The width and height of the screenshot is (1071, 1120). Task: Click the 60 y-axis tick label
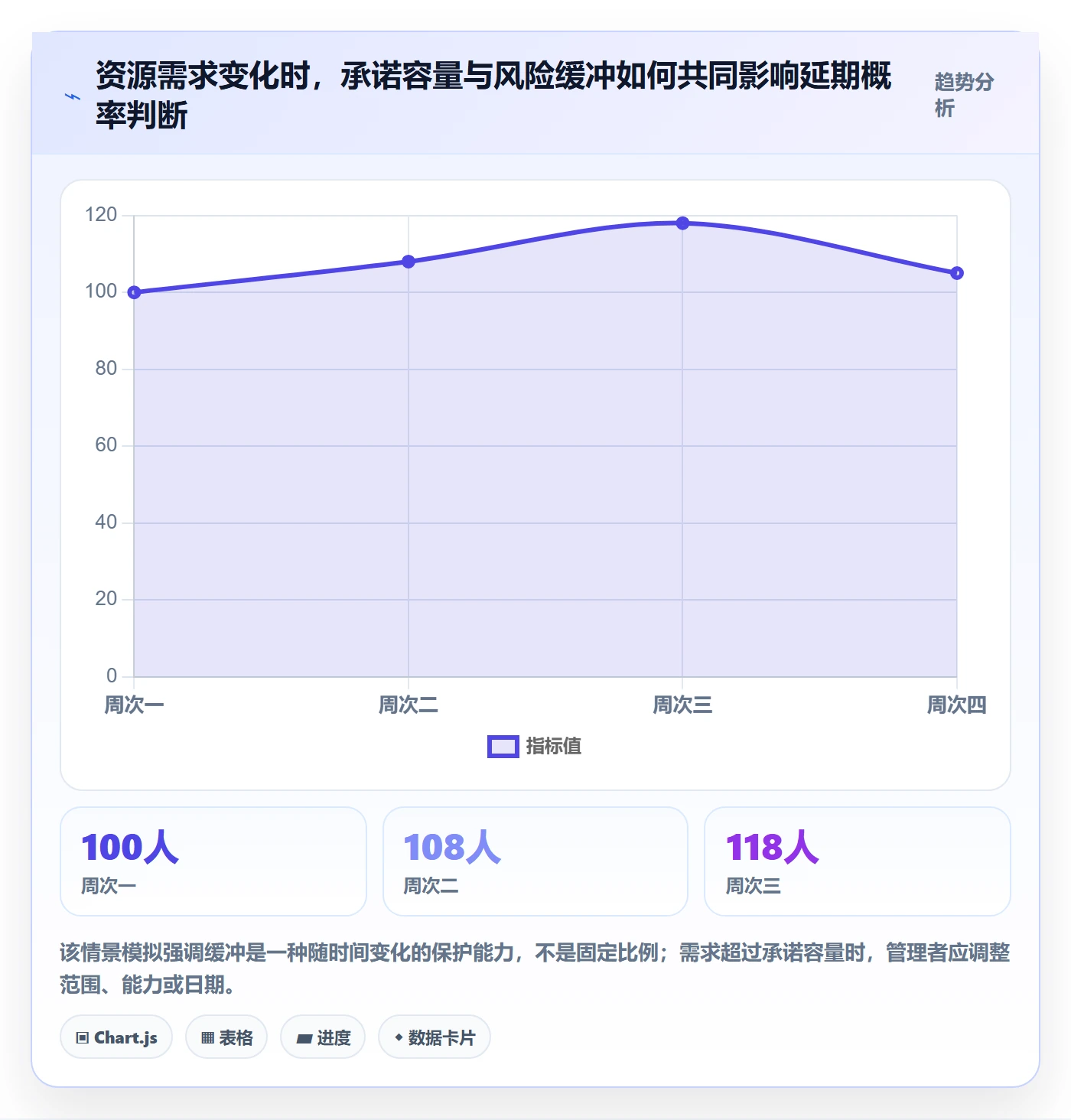tap(106, 445)
